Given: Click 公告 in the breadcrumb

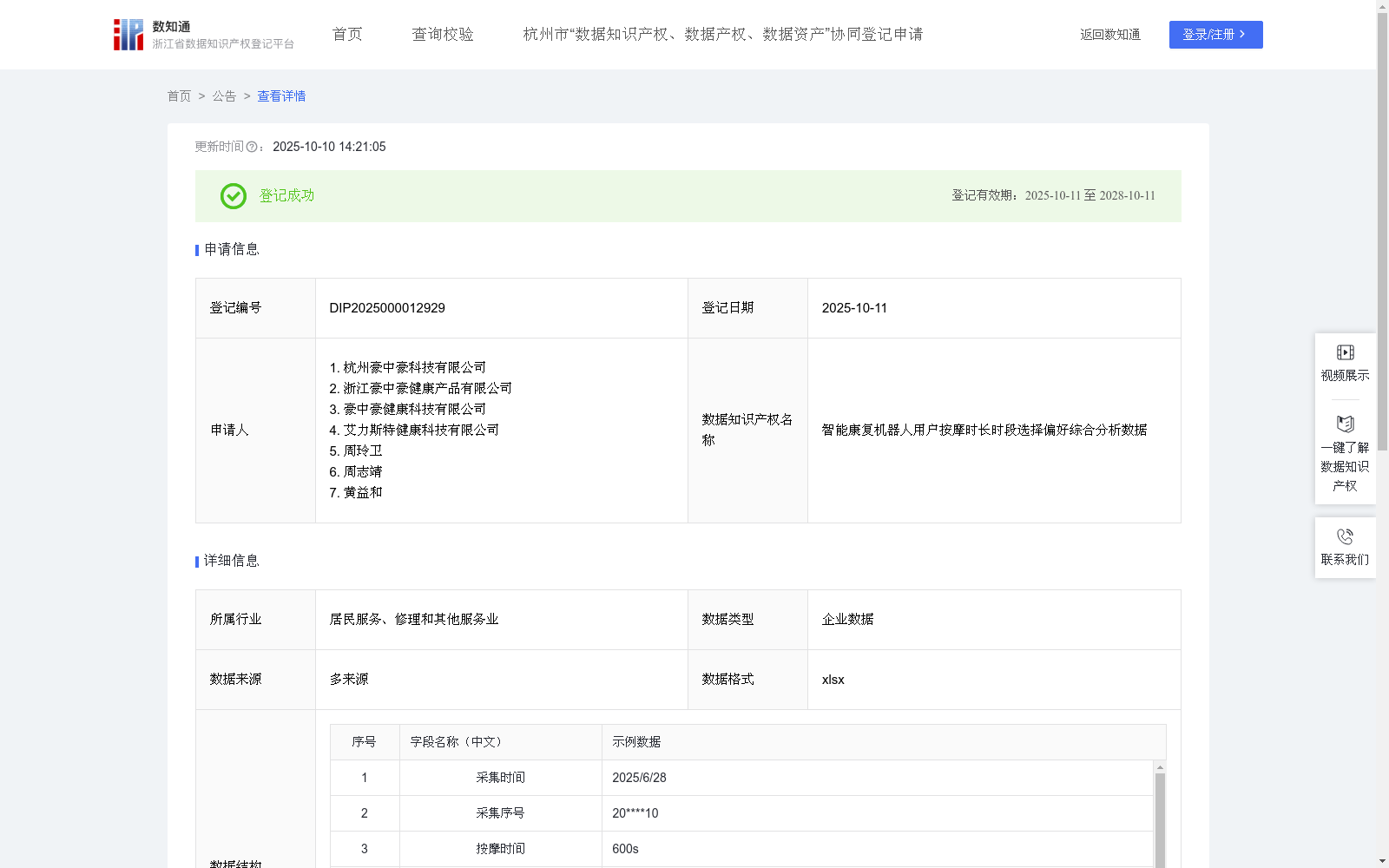Looking at the screenshot, I should click(224, 96).
